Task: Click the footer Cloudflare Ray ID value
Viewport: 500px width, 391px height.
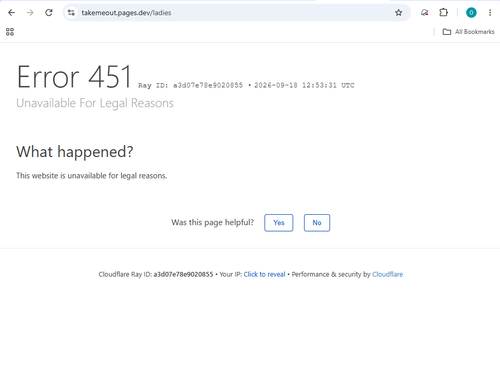Action: pyautogui.click(x=183, y=274)
